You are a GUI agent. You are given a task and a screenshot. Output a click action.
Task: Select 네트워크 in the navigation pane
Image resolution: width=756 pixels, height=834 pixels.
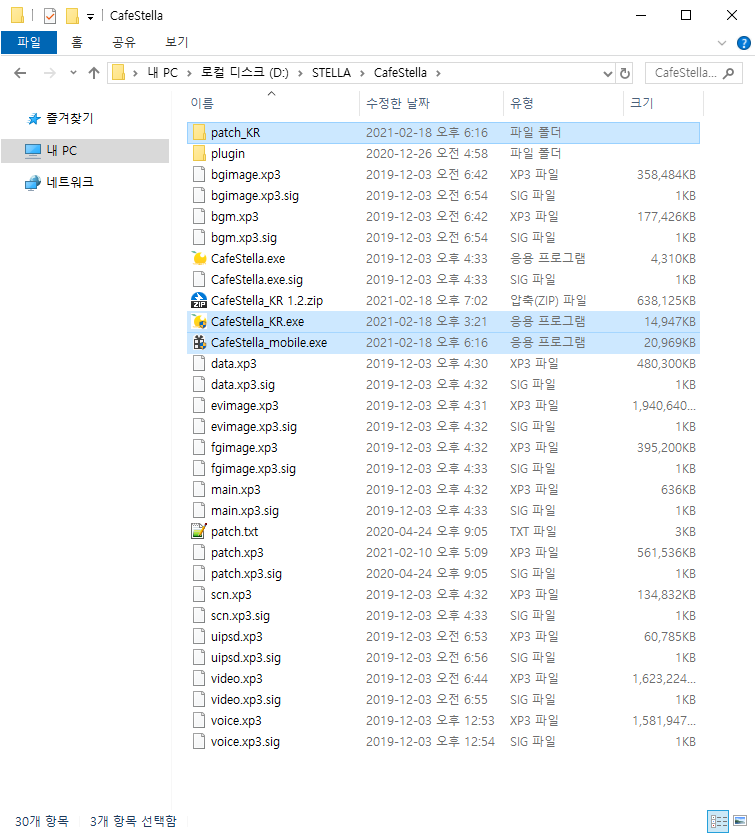[x=70, y=182]
